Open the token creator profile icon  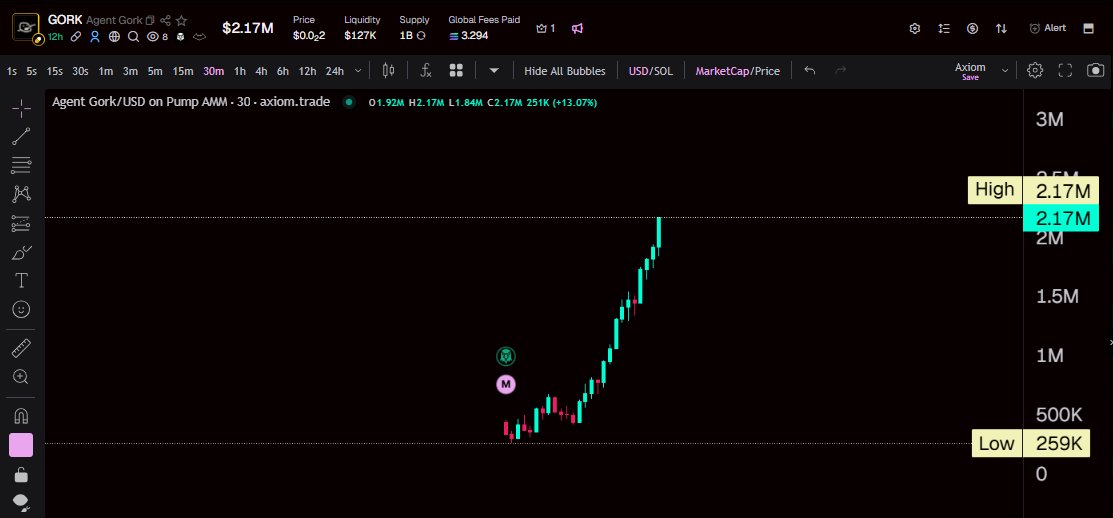[94, 36]
